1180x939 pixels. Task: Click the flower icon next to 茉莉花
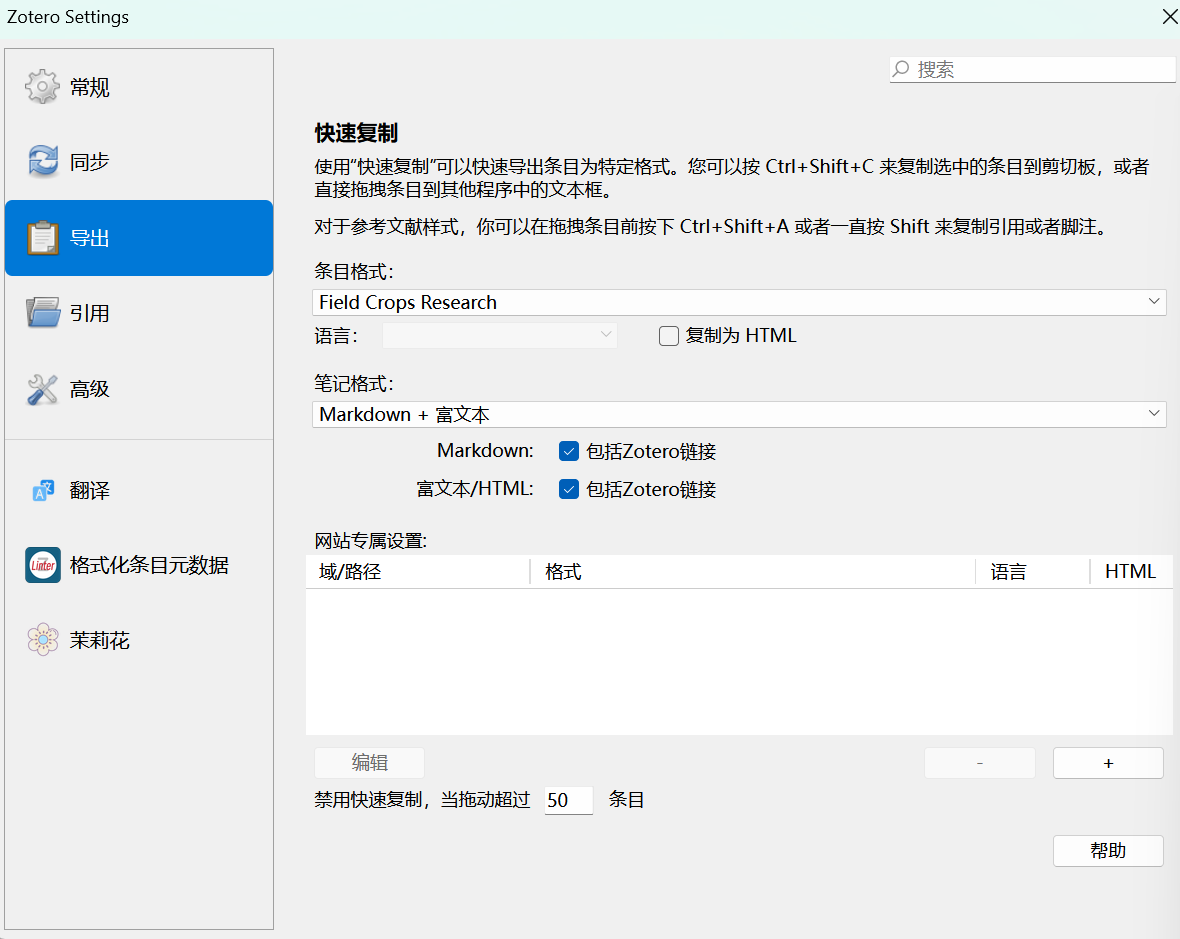pyautogui.click(x=42, y=639)
